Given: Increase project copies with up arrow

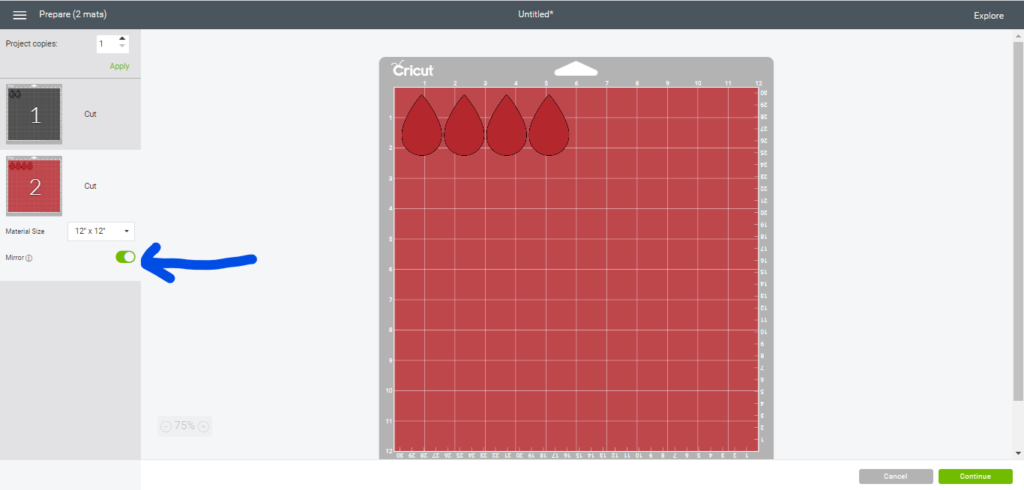Looking at the screenshot, I should coord(122,39).
